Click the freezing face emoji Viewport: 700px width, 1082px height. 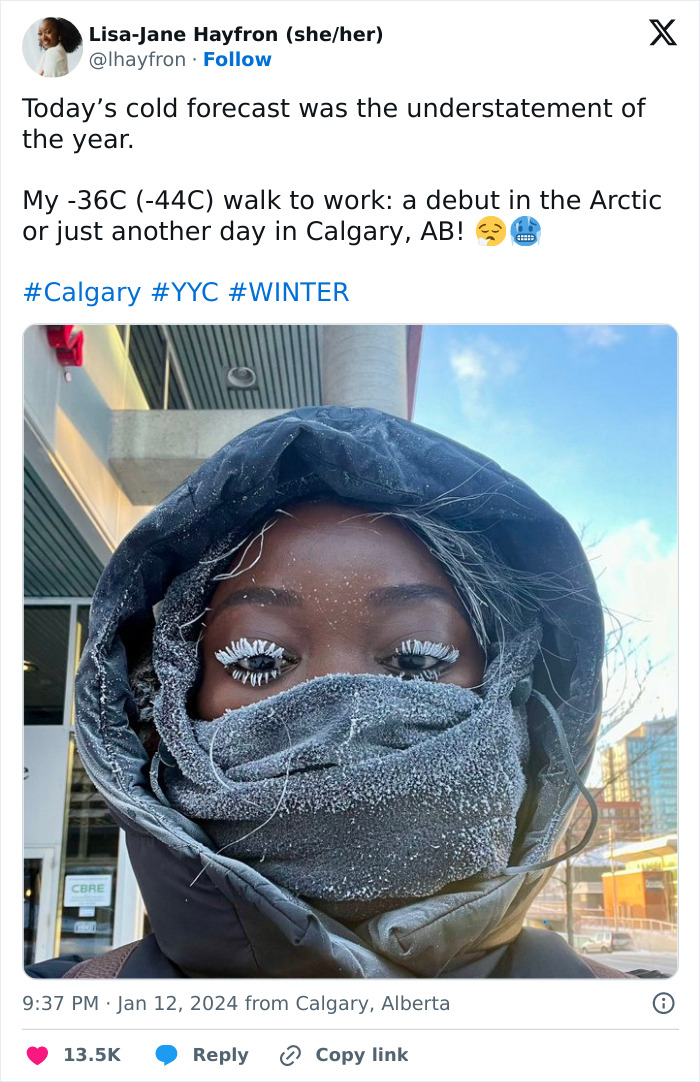tap(525, 232)
